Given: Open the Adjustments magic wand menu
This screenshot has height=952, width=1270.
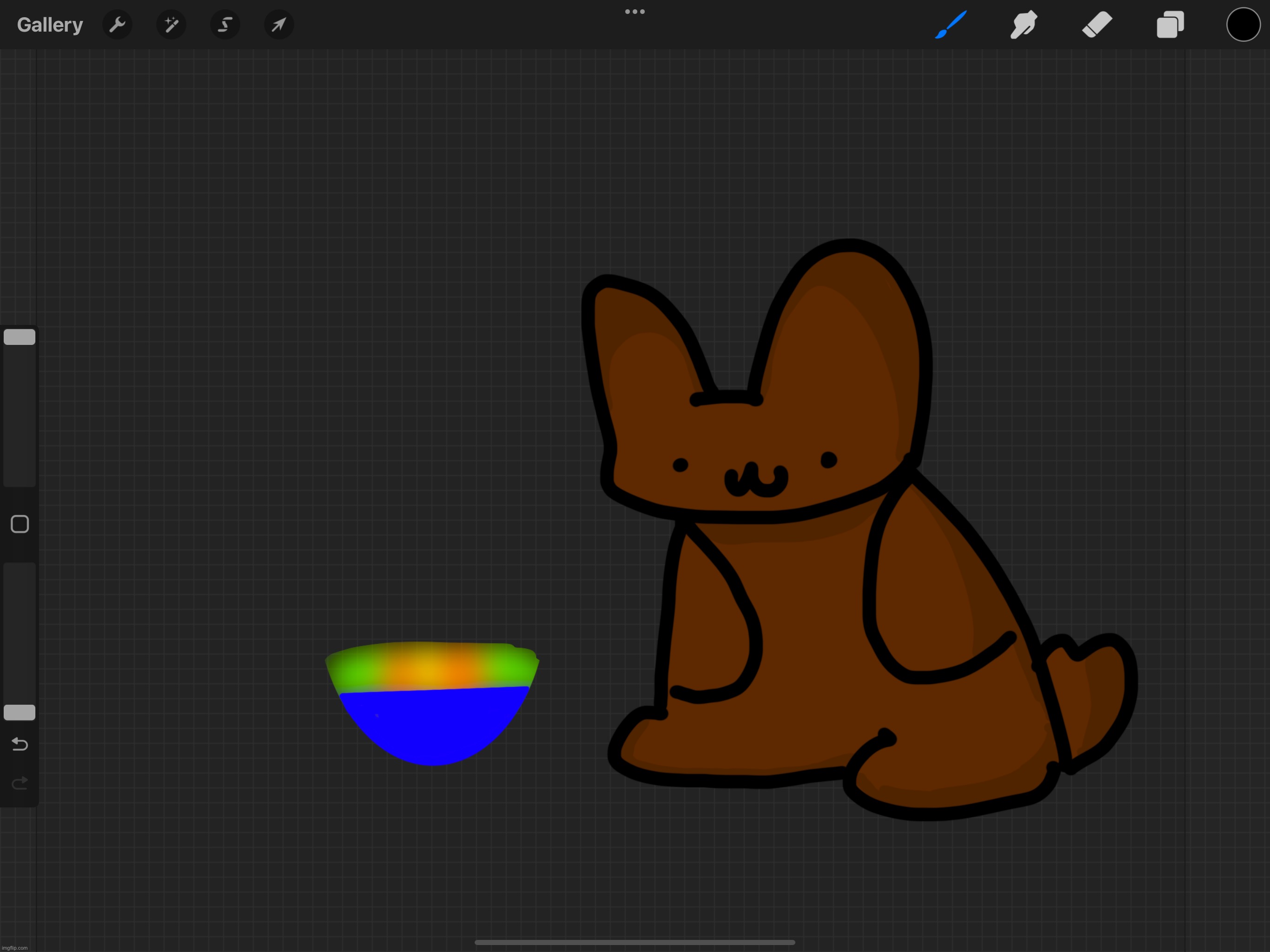Looking at the screenshot, I should [171, 25].
